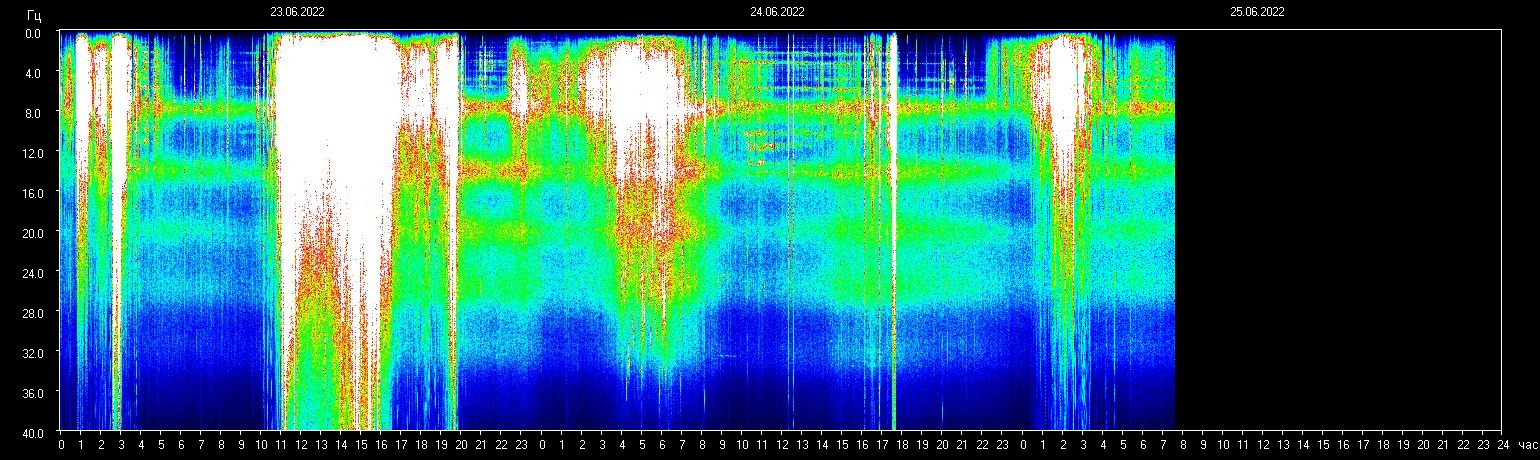
Task: Select the 20.0 frequency axis label
Action: [x=31, y=233]
